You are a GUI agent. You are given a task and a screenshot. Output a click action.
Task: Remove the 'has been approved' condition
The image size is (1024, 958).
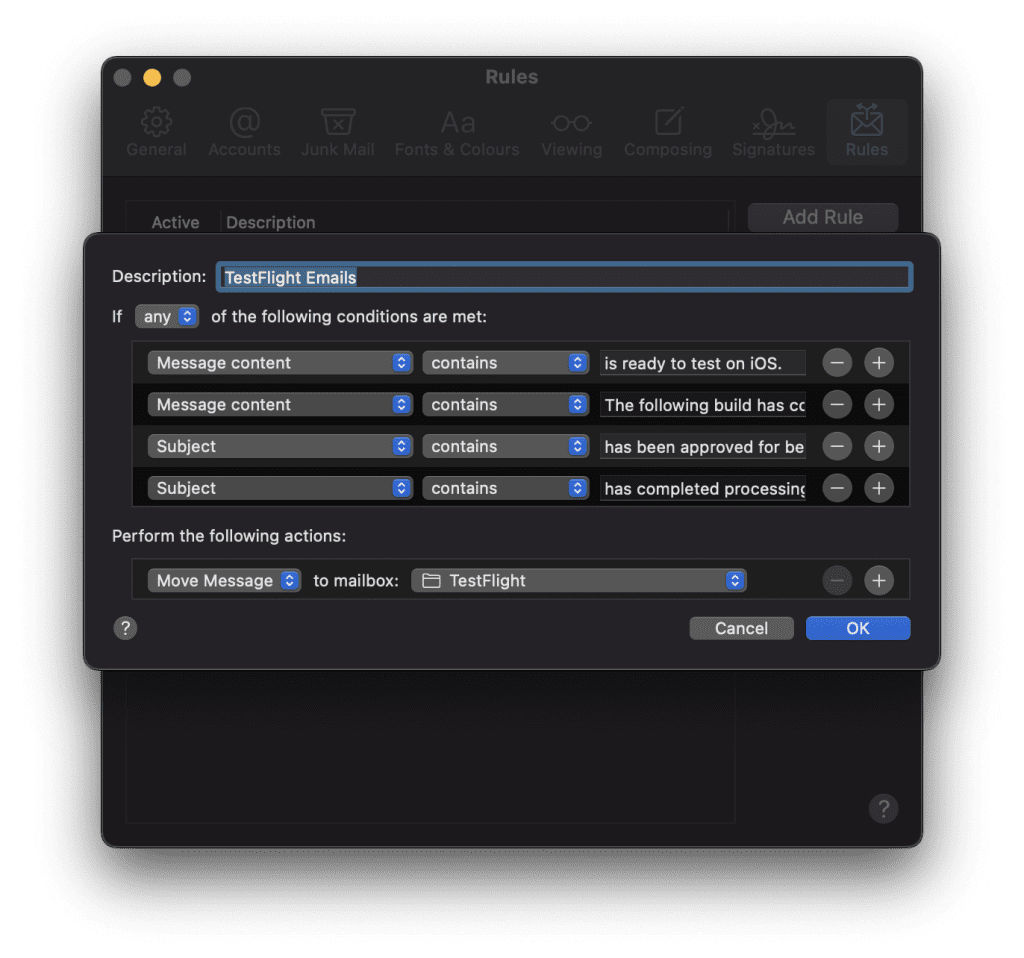coord(837,447)
